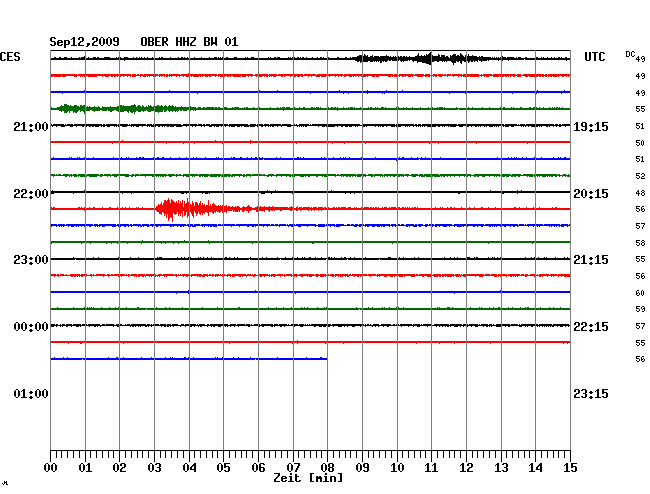Click the left time label "21:00"
650x494 pixels.
[31, 127]
